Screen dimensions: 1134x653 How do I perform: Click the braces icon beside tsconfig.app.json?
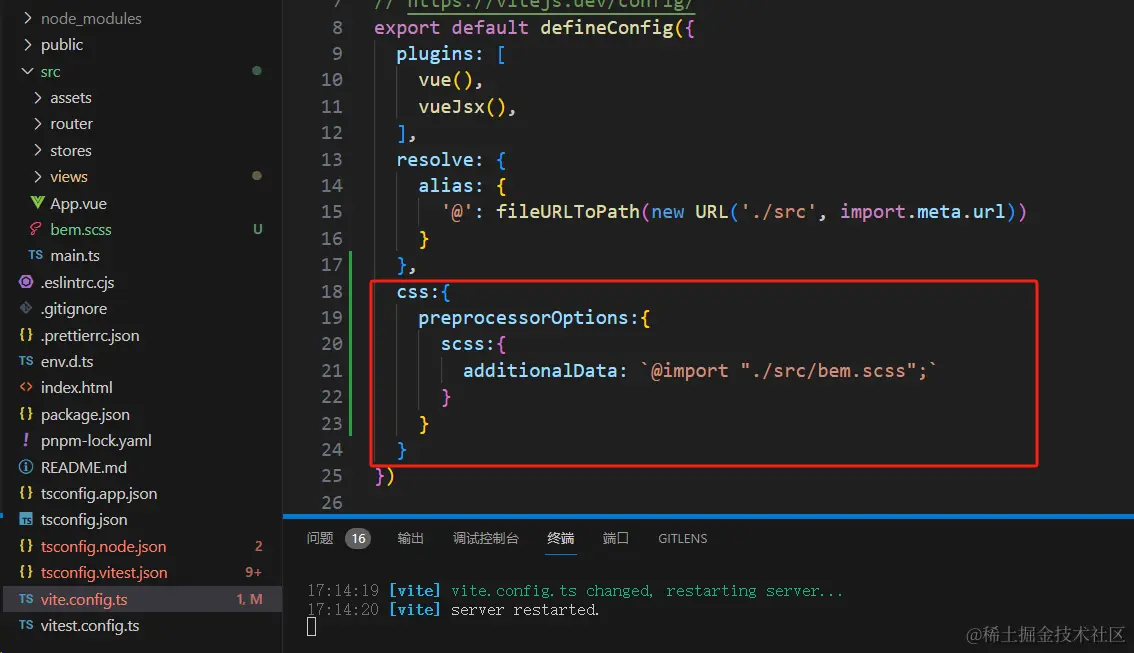(26, 492)
